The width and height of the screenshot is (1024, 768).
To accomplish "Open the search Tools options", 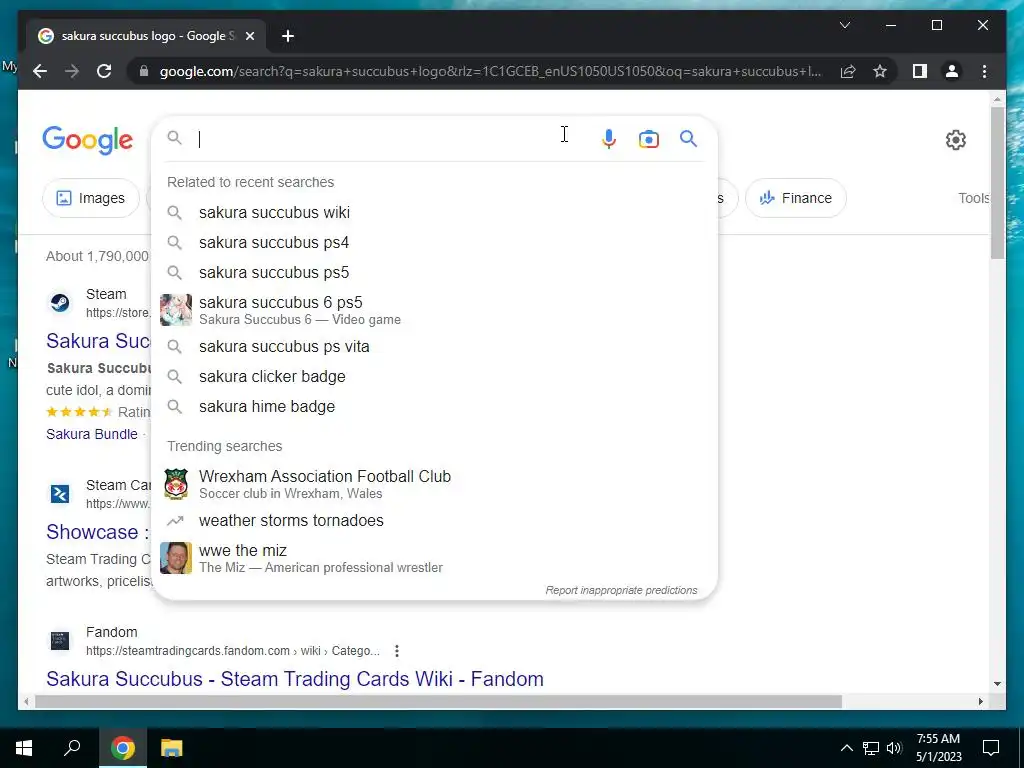I will tap(974, 198).
